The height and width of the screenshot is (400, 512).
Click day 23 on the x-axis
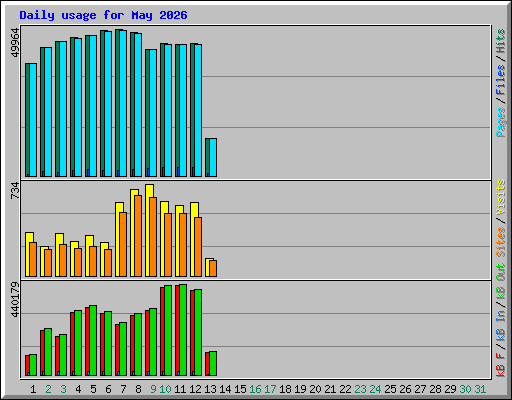point(360,389)
